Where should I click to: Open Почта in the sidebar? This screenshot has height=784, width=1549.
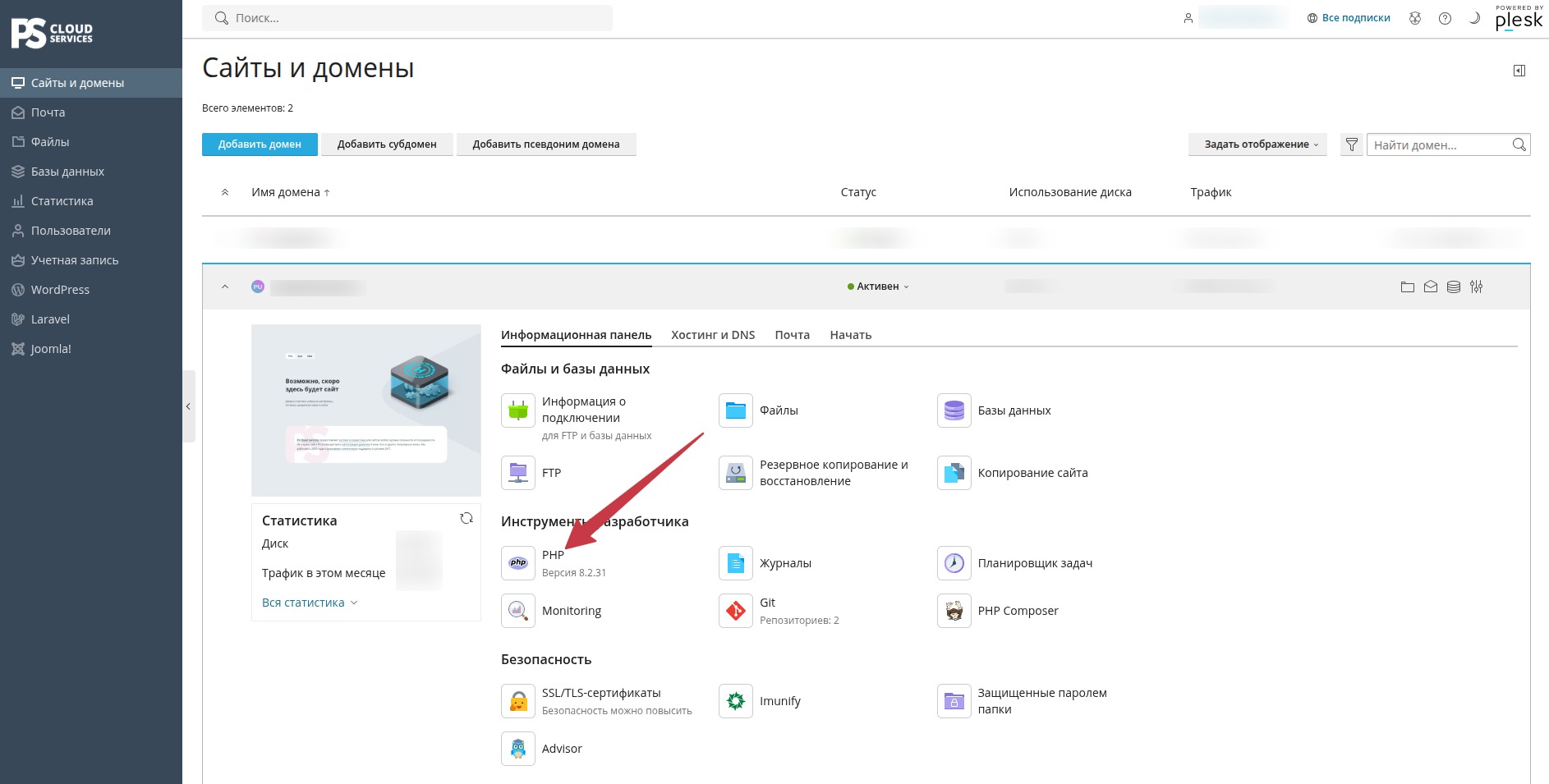pyautogui.click(x=91, y=112)
